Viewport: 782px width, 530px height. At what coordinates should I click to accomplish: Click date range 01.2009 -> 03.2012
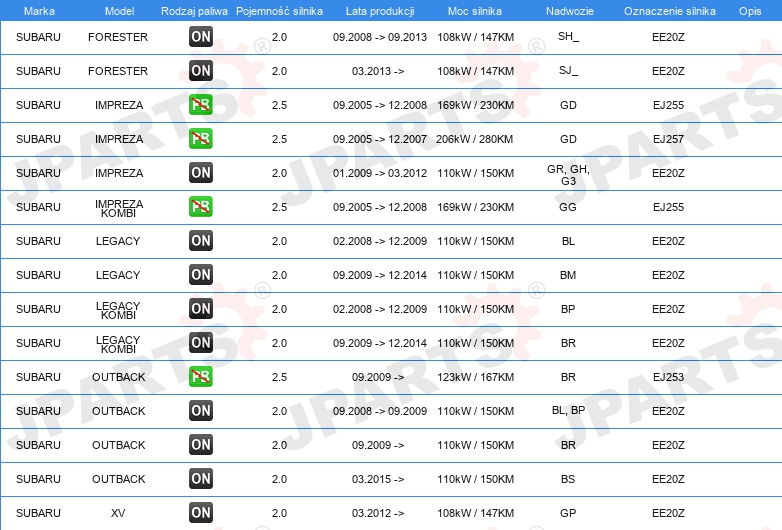(x=380, y=173)
